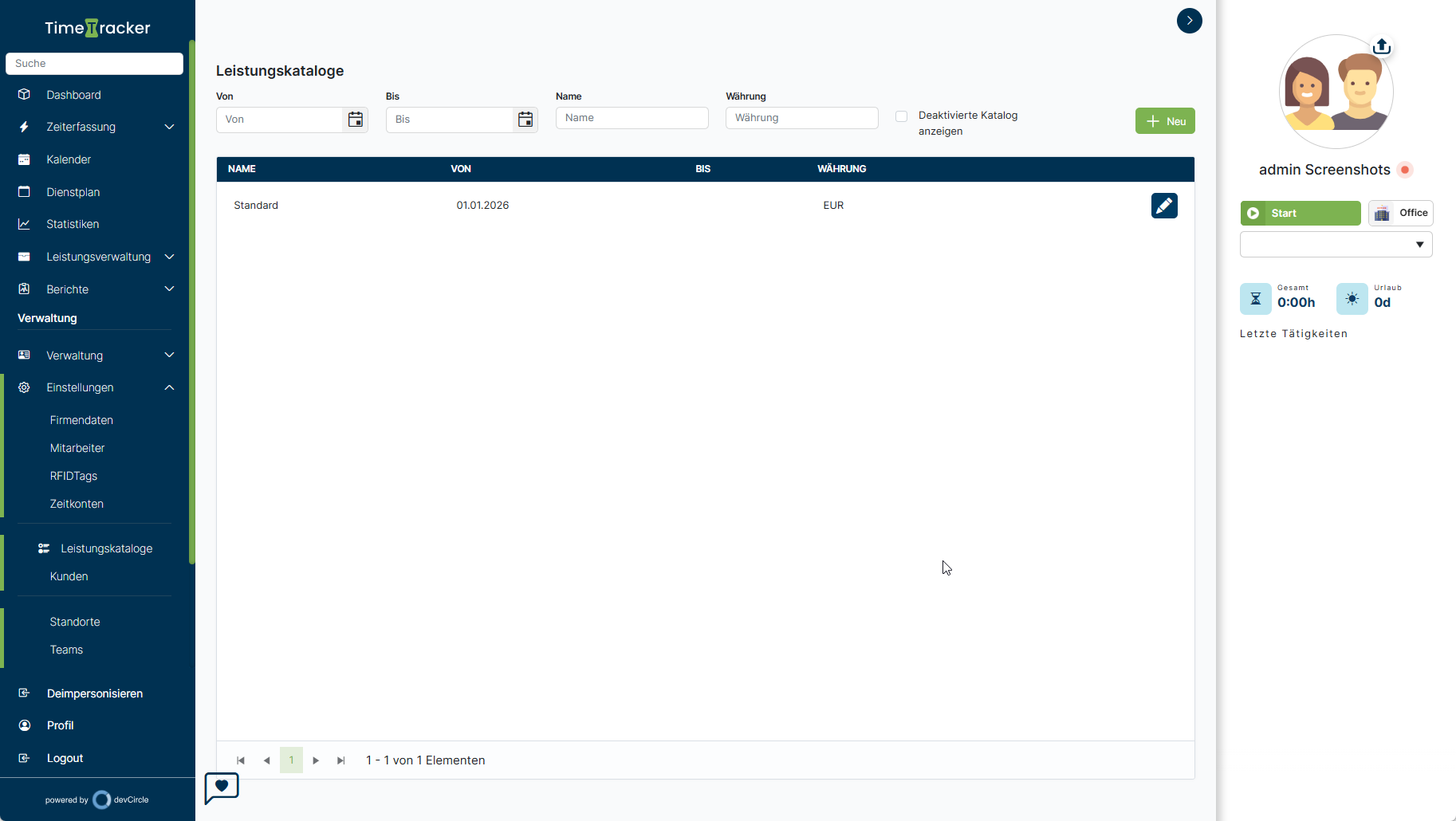This screenshot has width=1456, height=821.
Task: Click the TimeTracker logo
Action: tap(97, 28)
